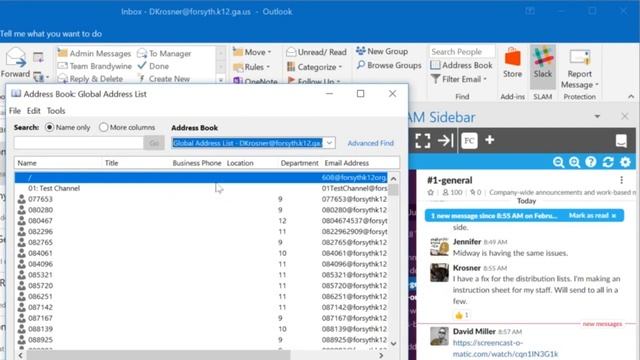Select To Manager quick step

pyautogui.click(x=164, y=53)
